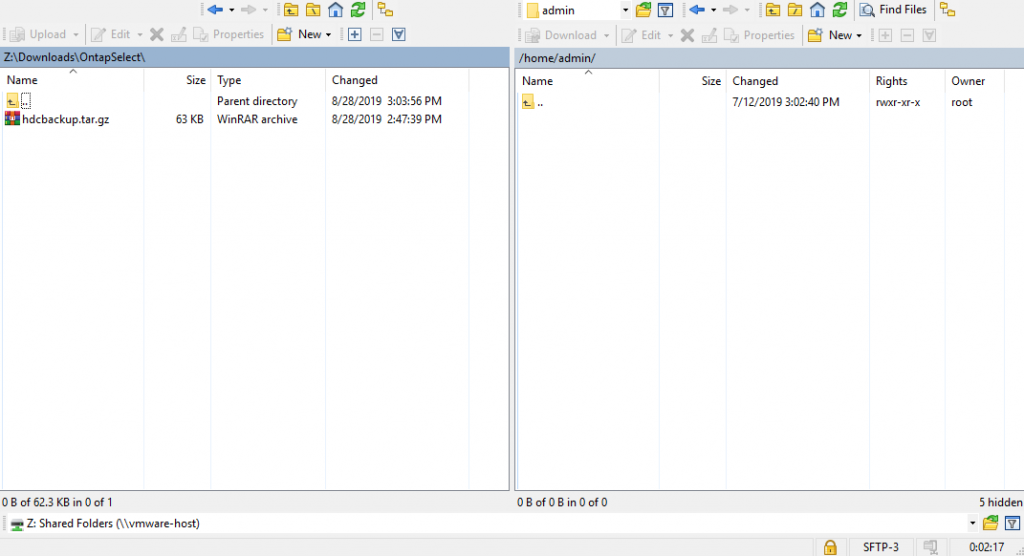Select the local parent directory entry

coord(18,101)
